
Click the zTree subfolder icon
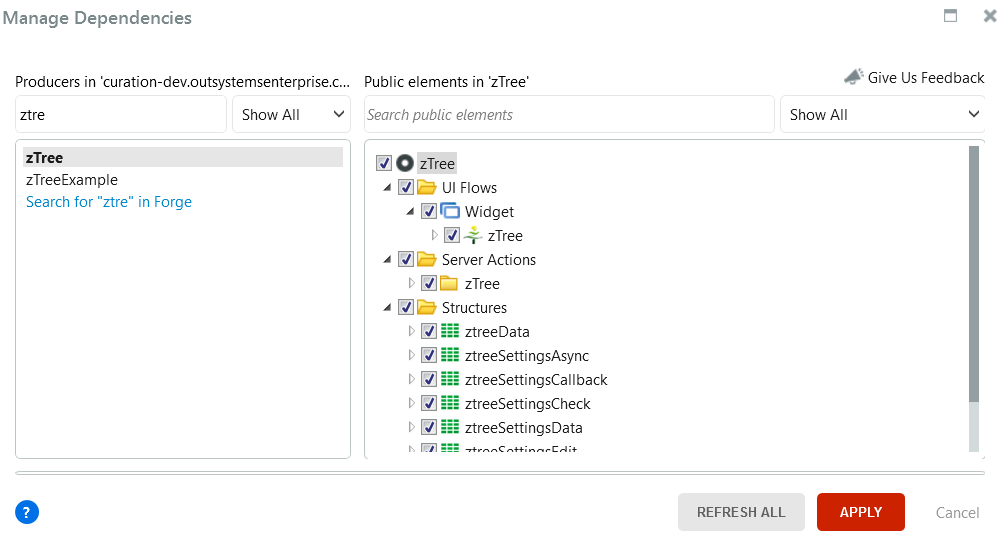[449, 283]
